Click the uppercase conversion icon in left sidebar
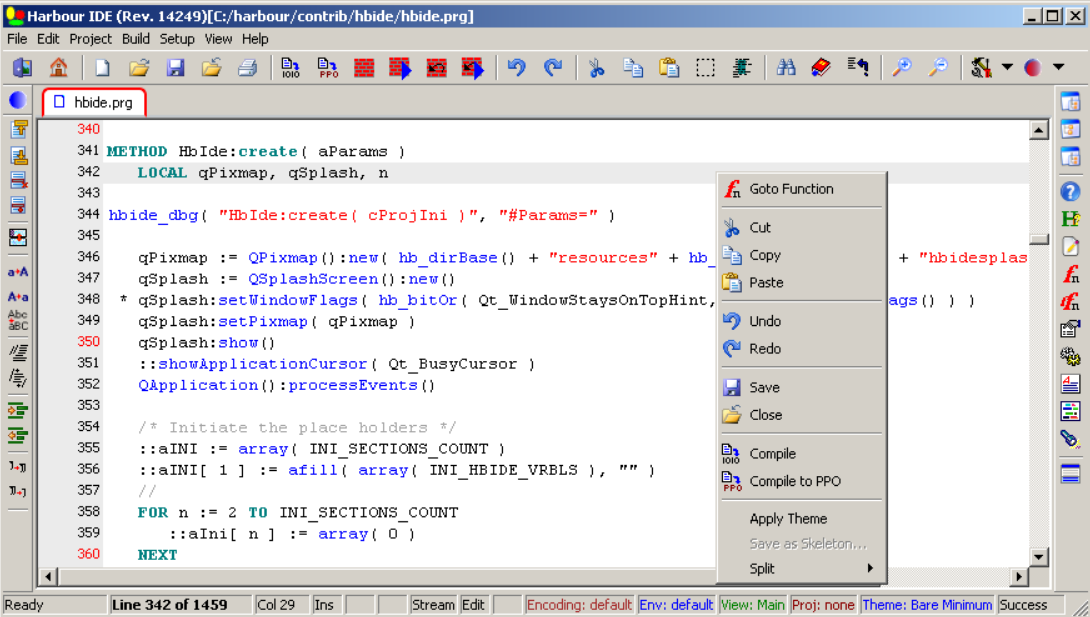This screenshot has width=1090, height=617. [18, 271]
